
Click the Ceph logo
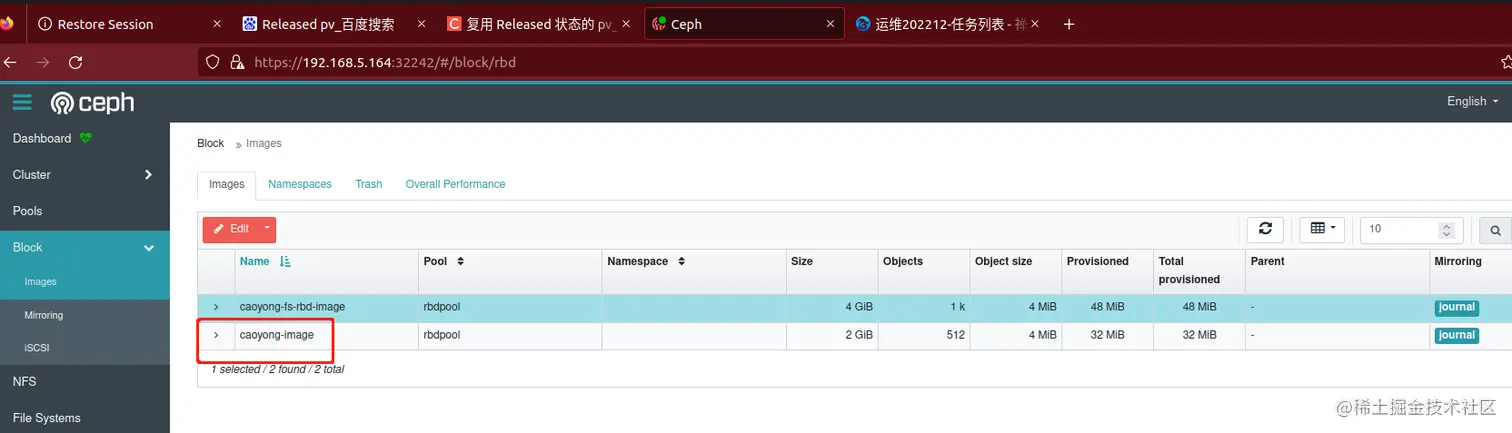(92, 102)
